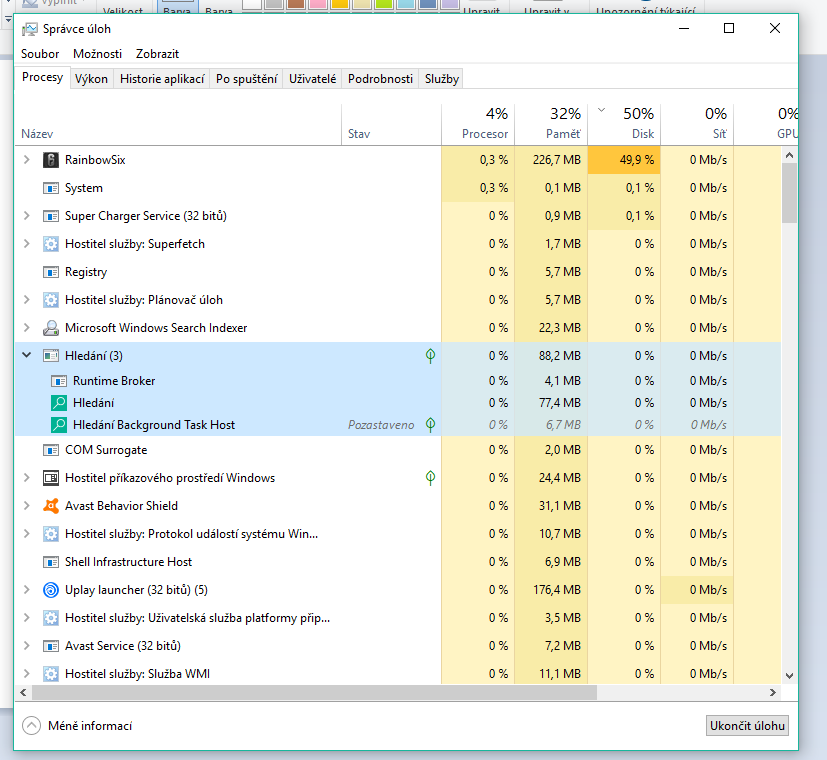The width and height of the screenshot is (827, 760).
Task: Click the Protokol událostí gear icon
Action: (51, 534)
